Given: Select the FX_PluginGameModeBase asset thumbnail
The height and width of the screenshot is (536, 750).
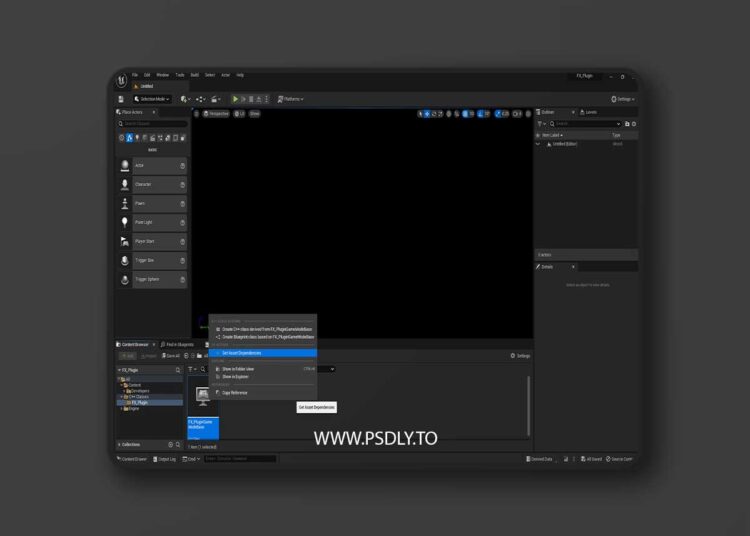Looking at the screenshot, I should tap(203, 400).
